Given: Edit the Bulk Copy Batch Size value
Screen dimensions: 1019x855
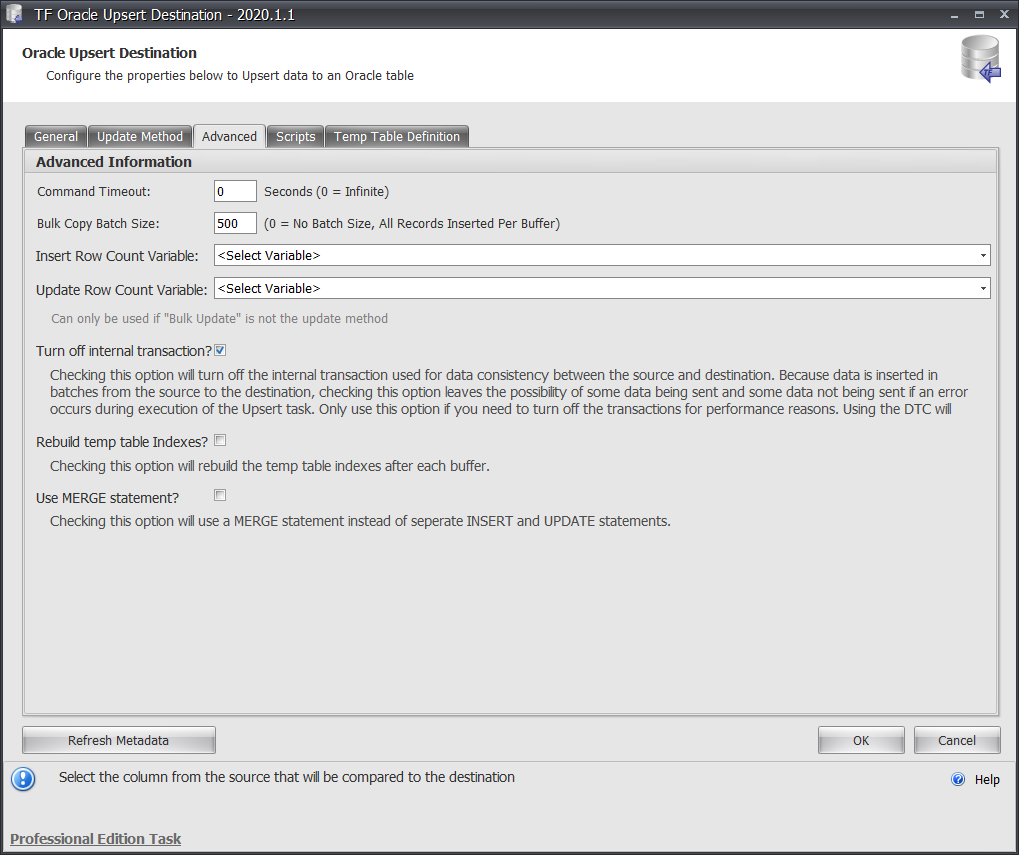Looking at the screenshot, I should point(234,223).
